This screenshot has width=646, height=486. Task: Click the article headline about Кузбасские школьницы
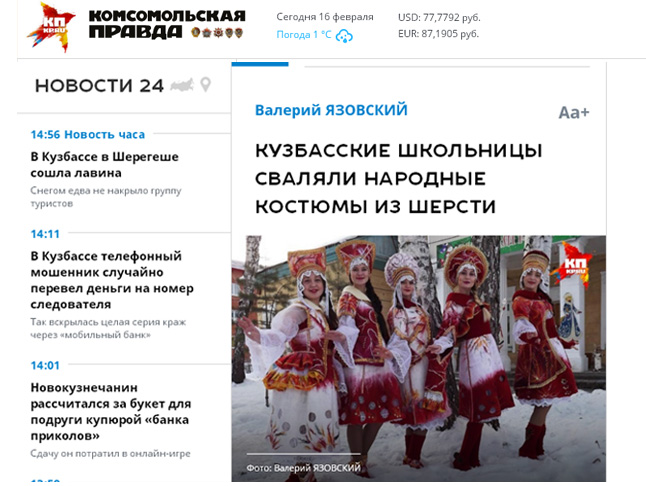[x=398, y=178]
